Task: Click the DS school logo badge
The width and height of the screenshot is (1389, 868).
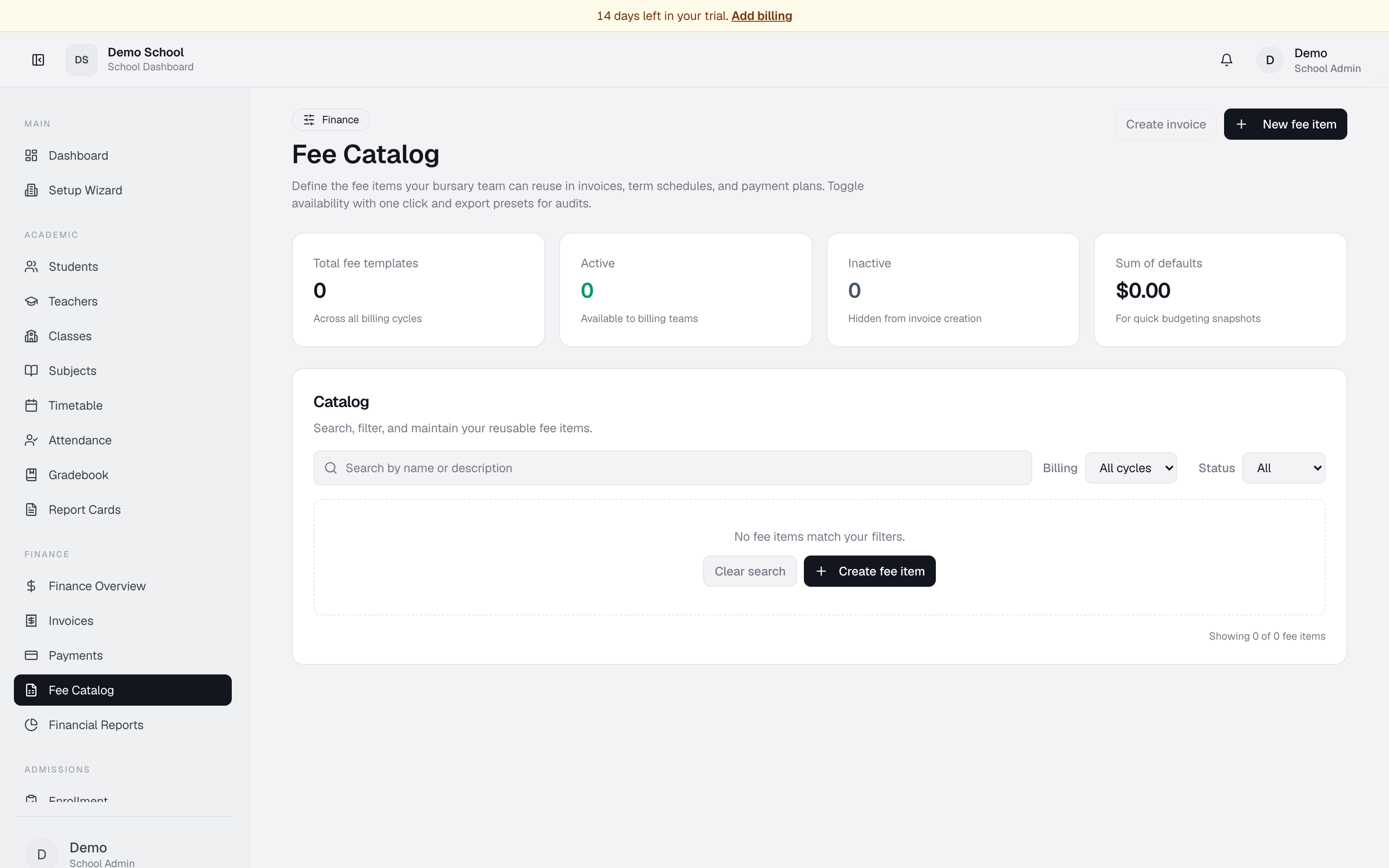Action: 82,60
